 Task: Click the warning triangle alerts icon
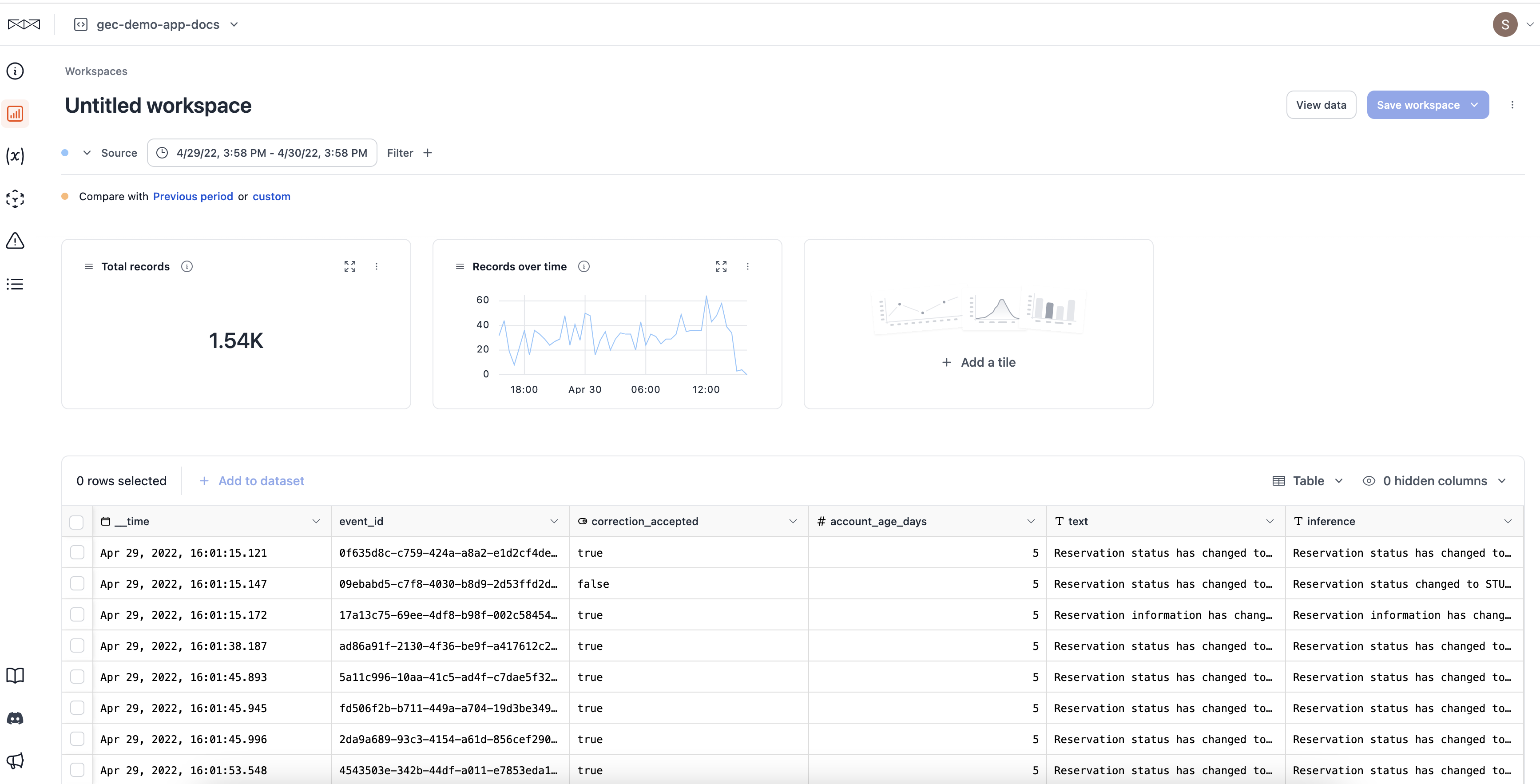[15, 241]
